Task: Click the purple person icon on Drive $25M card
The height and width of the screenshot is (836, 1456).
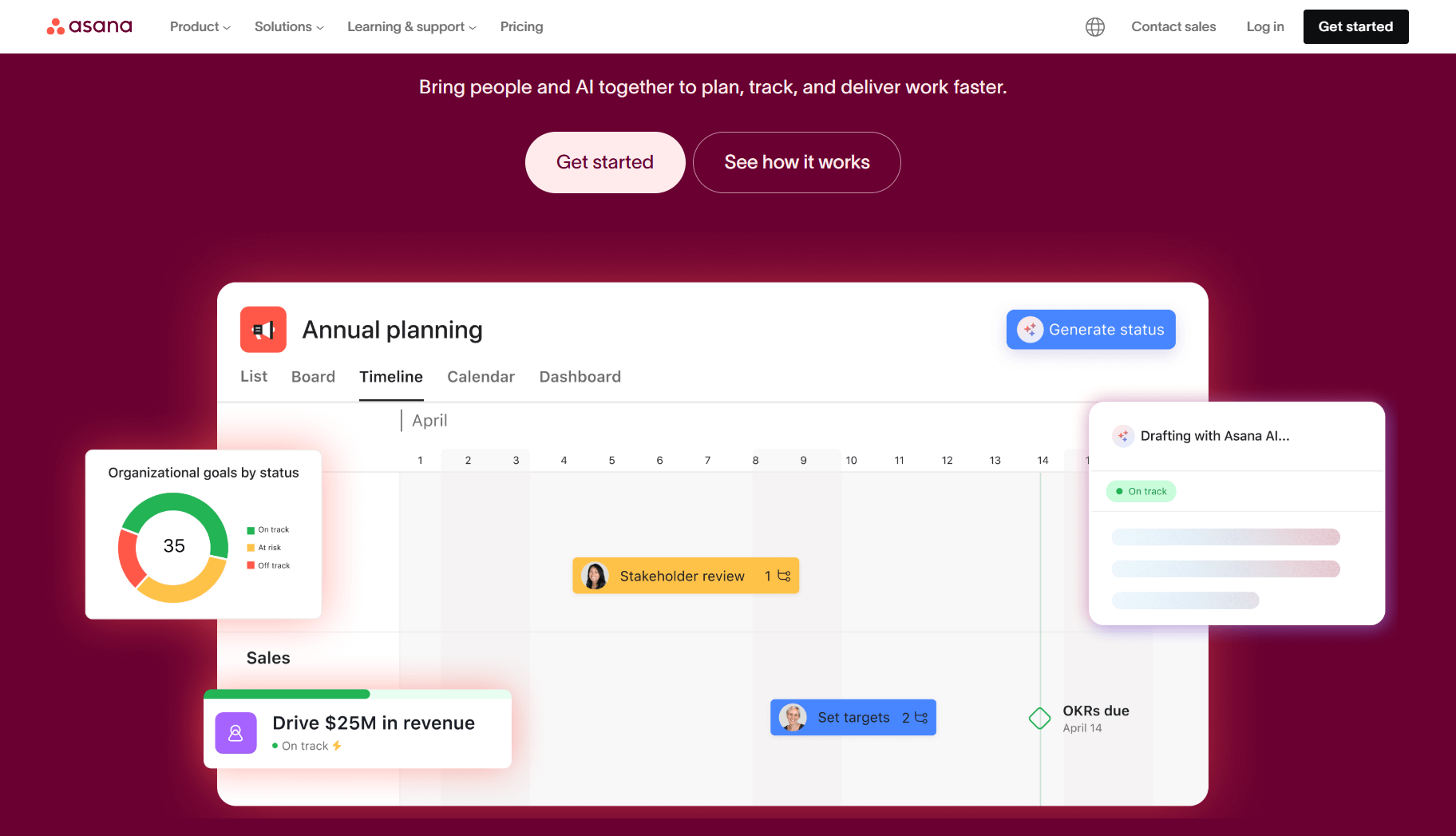Action: [235, 732]
